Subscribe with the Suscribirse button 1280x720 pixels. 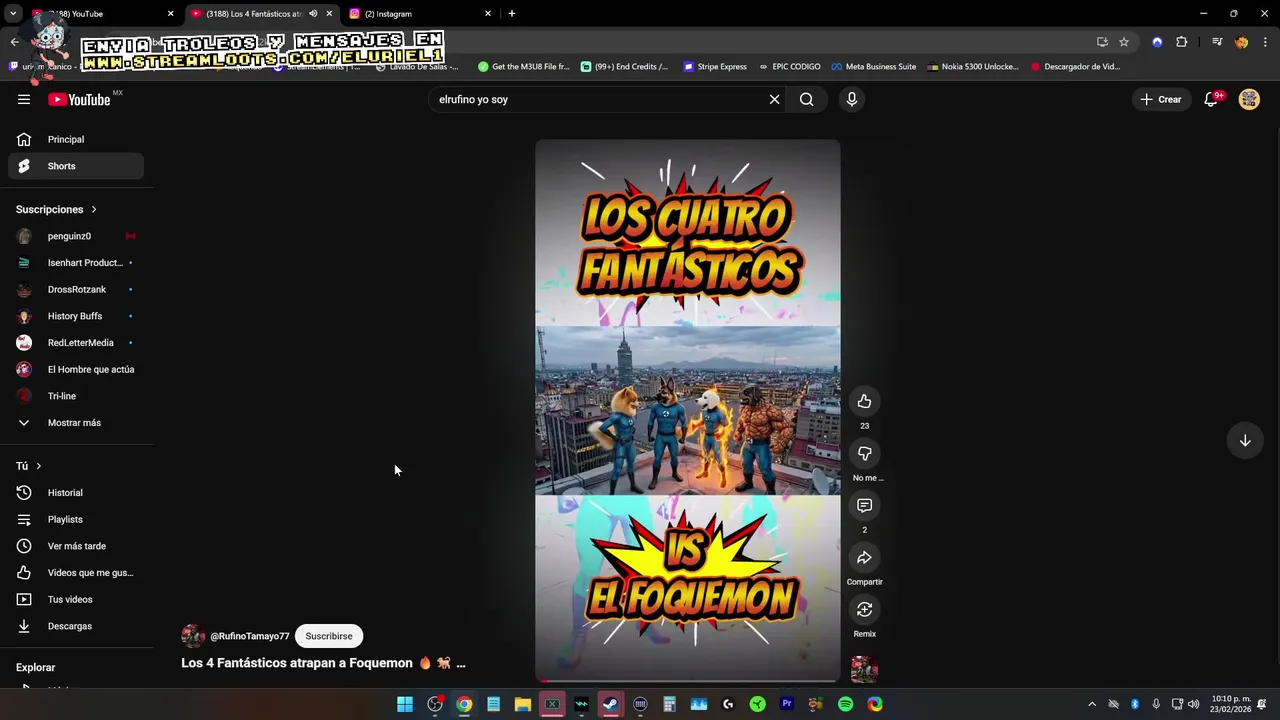tap(329, 636)
